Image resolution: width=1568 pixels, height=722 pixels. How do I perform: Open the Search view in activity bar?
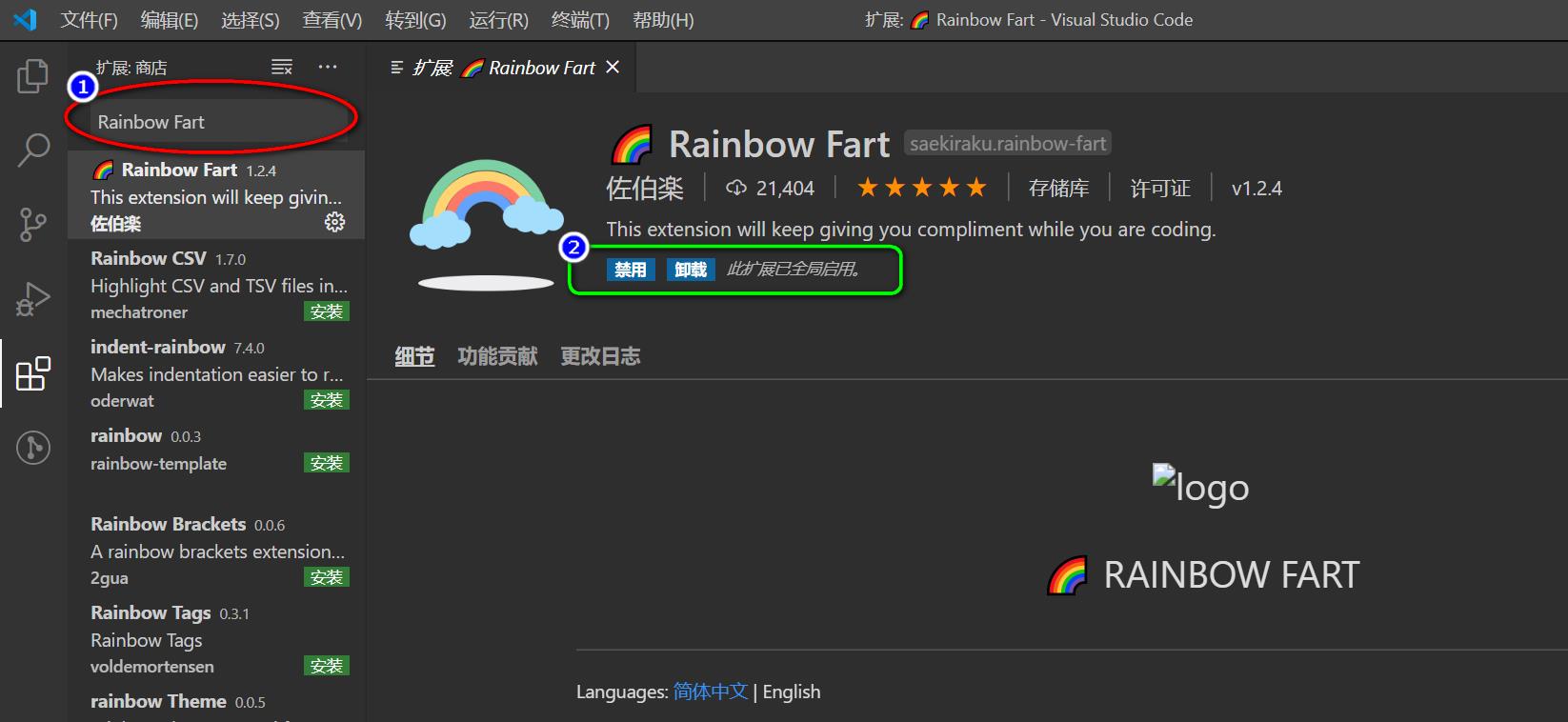click(33, 150)
